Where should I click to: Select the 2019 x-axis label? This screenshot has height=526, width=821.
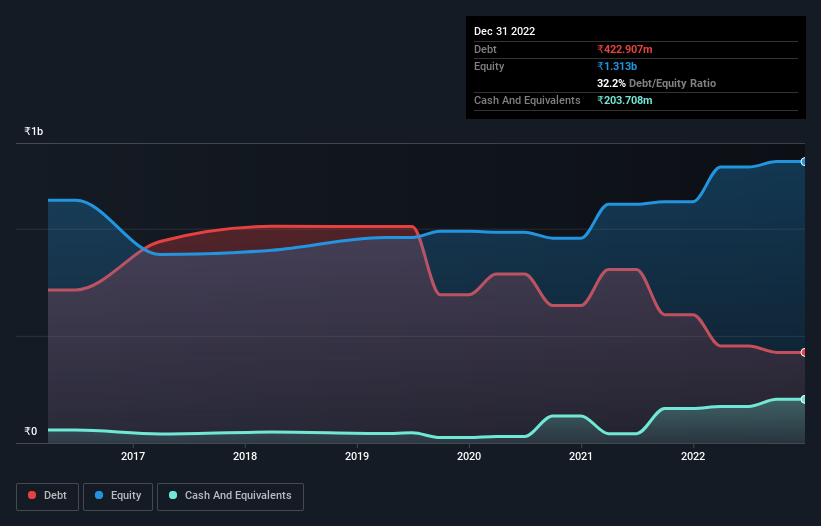pos(357,456)
